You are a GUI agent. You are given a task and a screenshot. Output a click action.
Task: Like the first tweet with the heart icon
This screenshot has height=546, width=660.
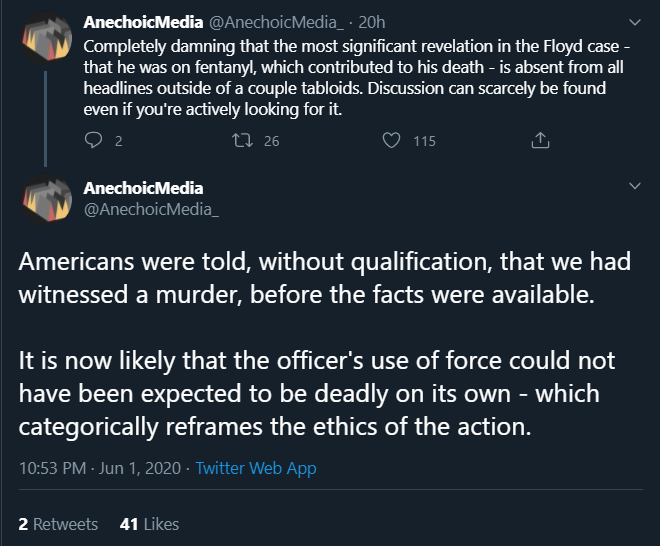(x=391, y=141)
